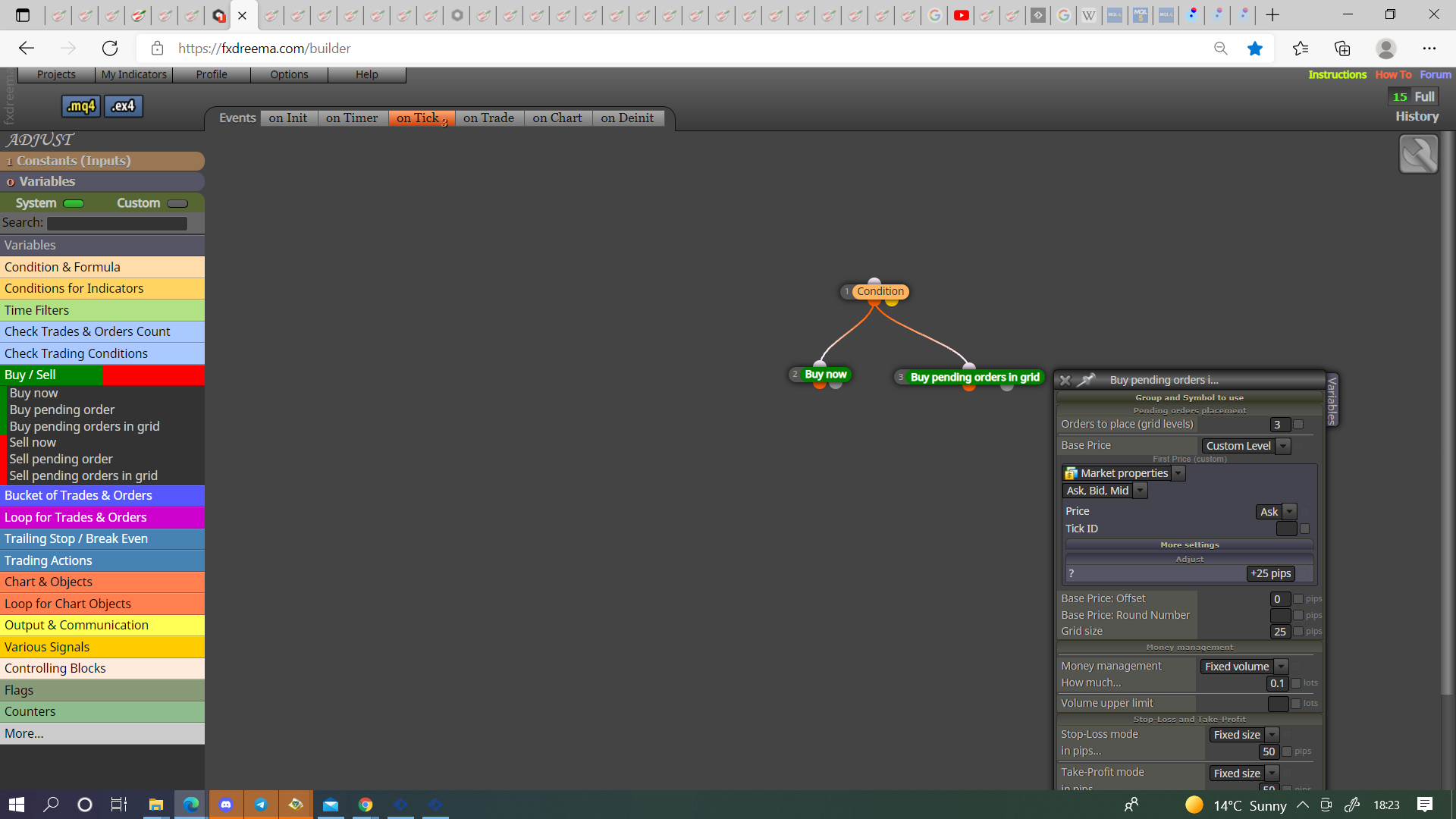This screenshot has height=819, width=1456.
Task: Click the favorite star icon in address bar
Action: click(x=1255, y=49)
